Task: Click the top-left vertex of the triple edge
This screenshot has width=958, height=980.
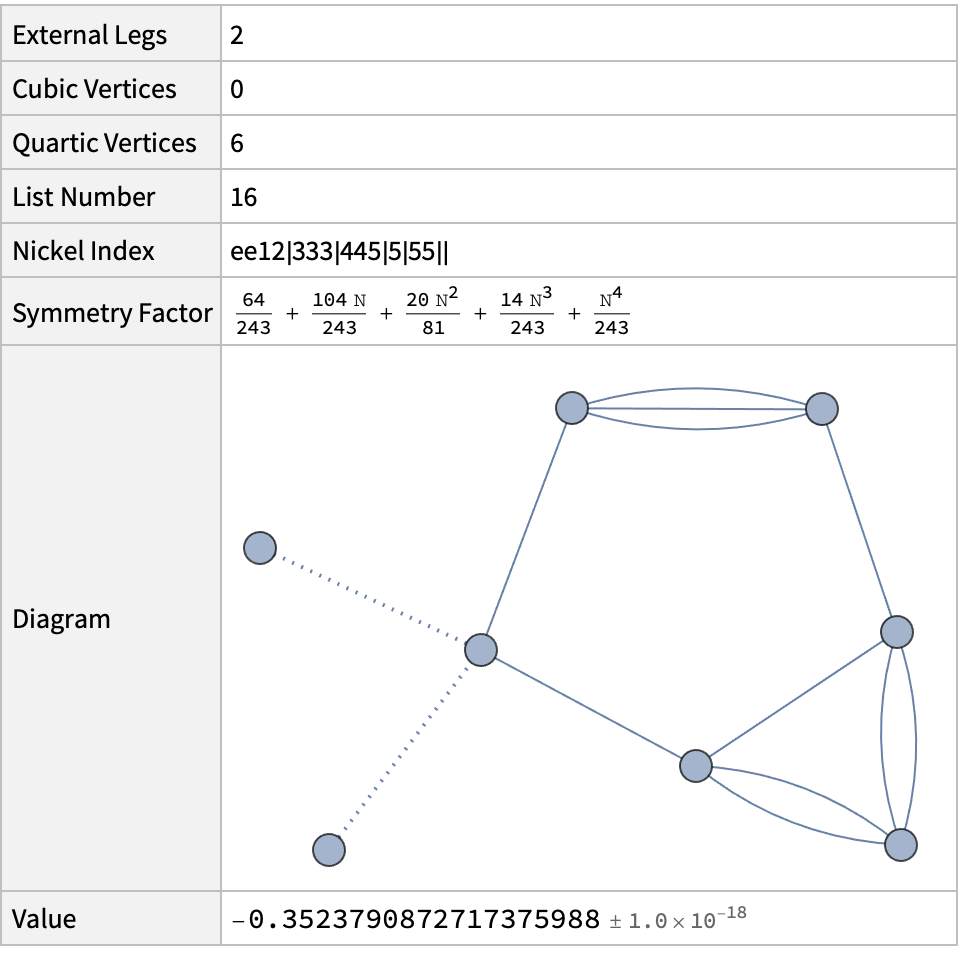Action: point(571,408)
